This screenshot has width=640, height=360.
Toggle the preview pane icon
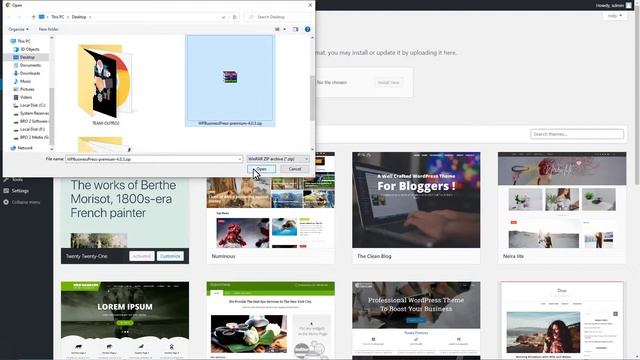296,29
